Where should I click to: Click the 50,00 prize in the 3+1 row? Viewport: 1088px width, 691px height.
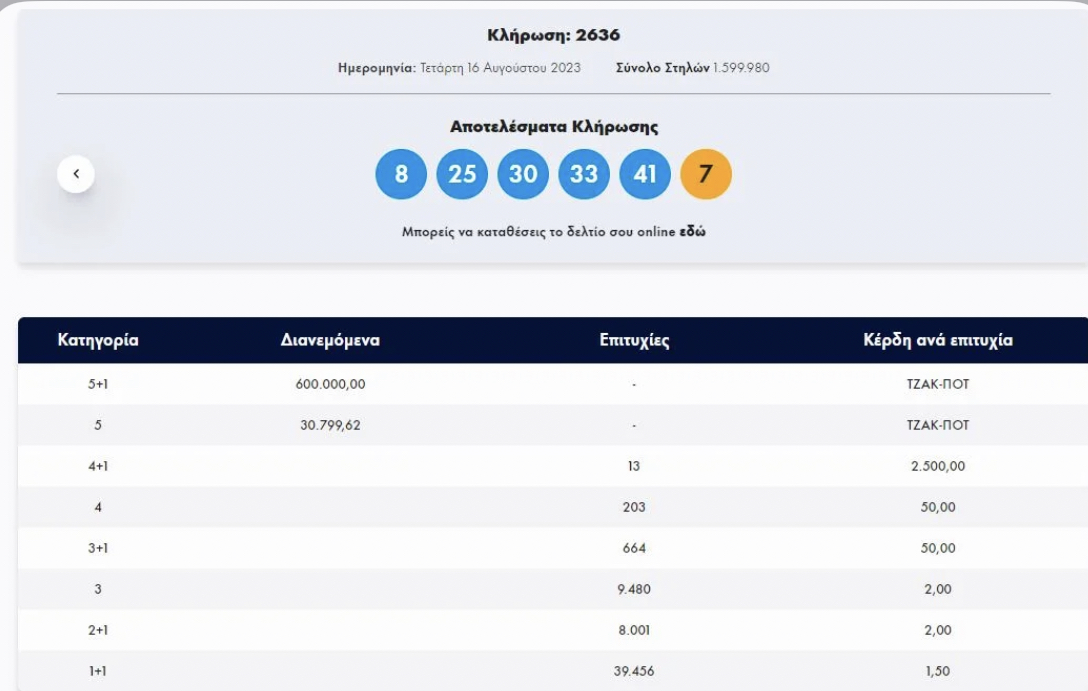click(938, 548)
